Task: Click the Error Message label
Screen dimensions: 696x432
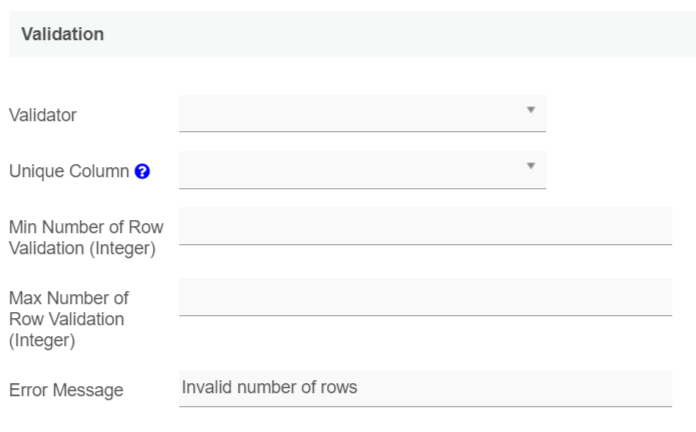Action: tap(66, 390)
